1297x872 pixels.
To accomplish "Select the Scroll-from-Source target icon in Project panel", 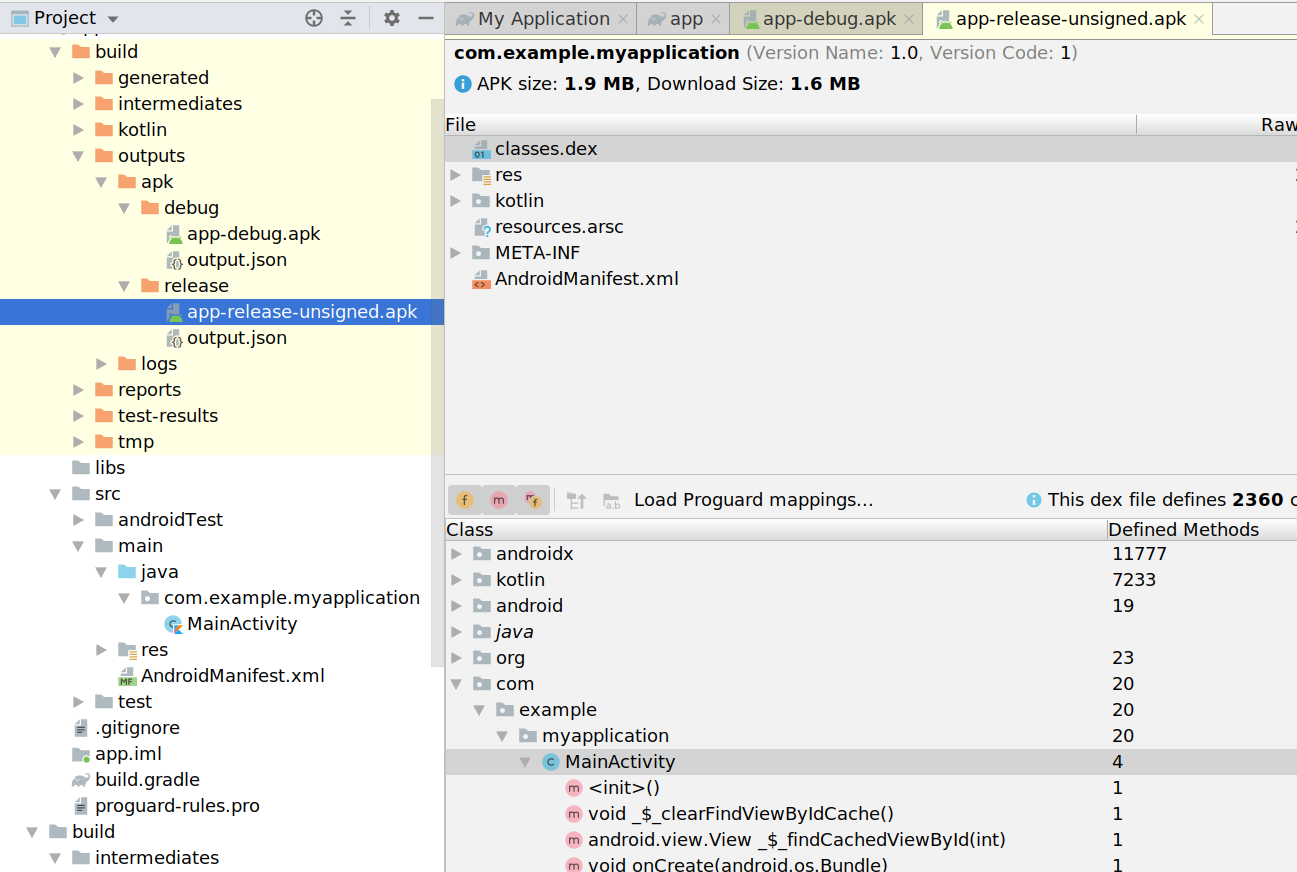I will point(313,18).
